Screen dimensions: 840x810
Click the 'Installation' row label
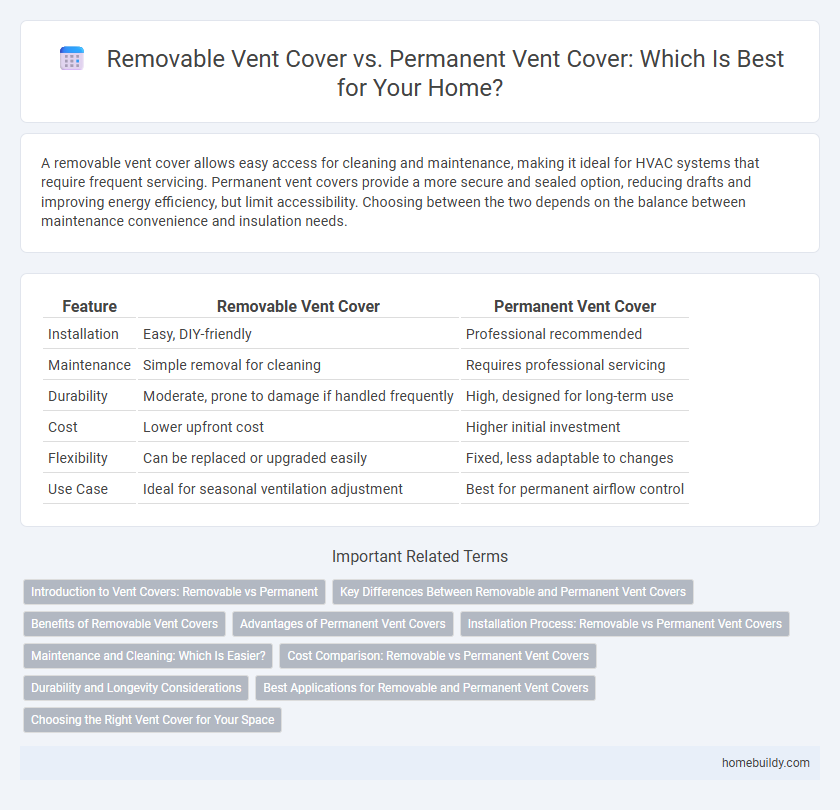78,334
